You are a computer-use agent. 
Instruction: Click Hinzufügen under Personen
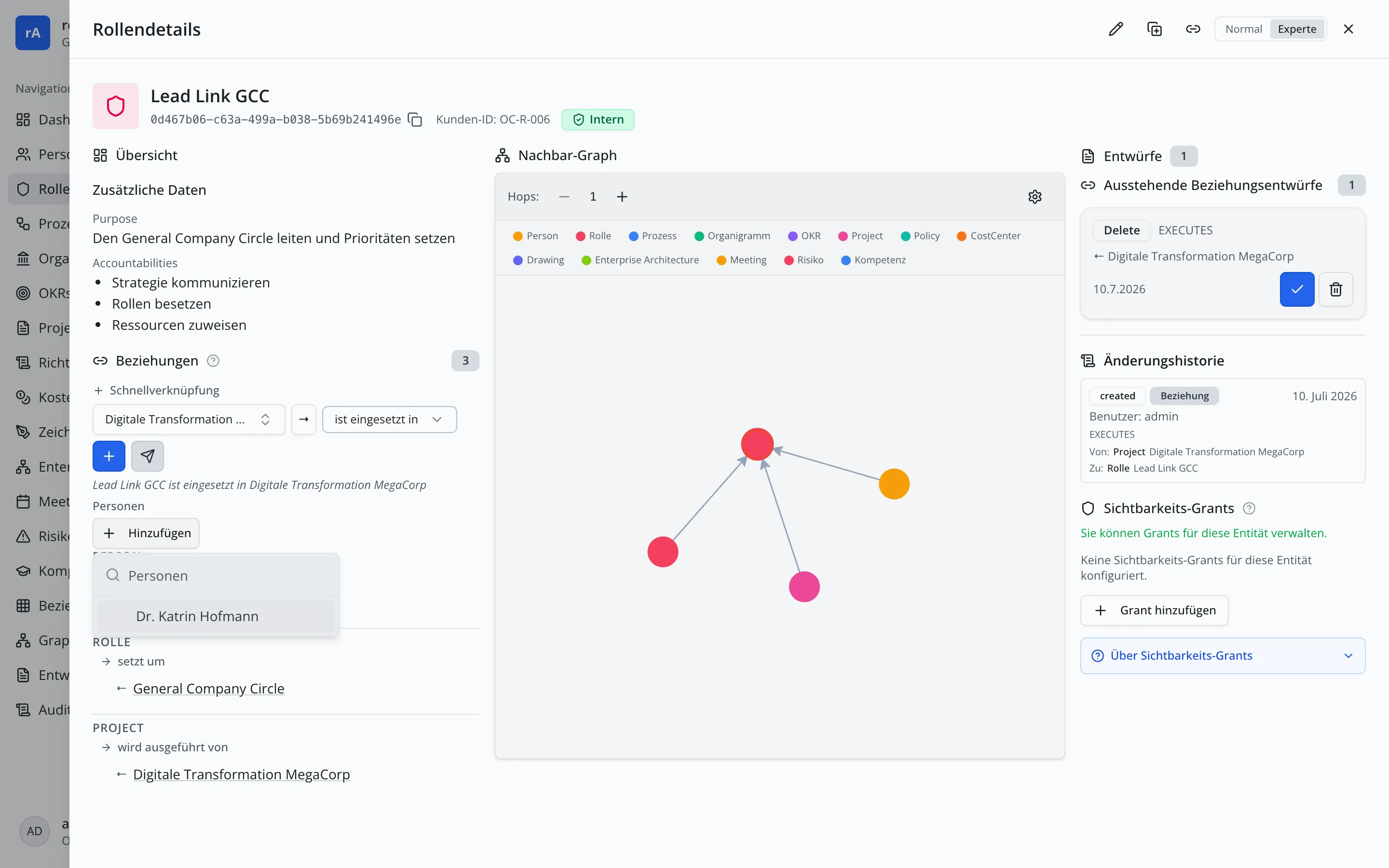[146, 533]
